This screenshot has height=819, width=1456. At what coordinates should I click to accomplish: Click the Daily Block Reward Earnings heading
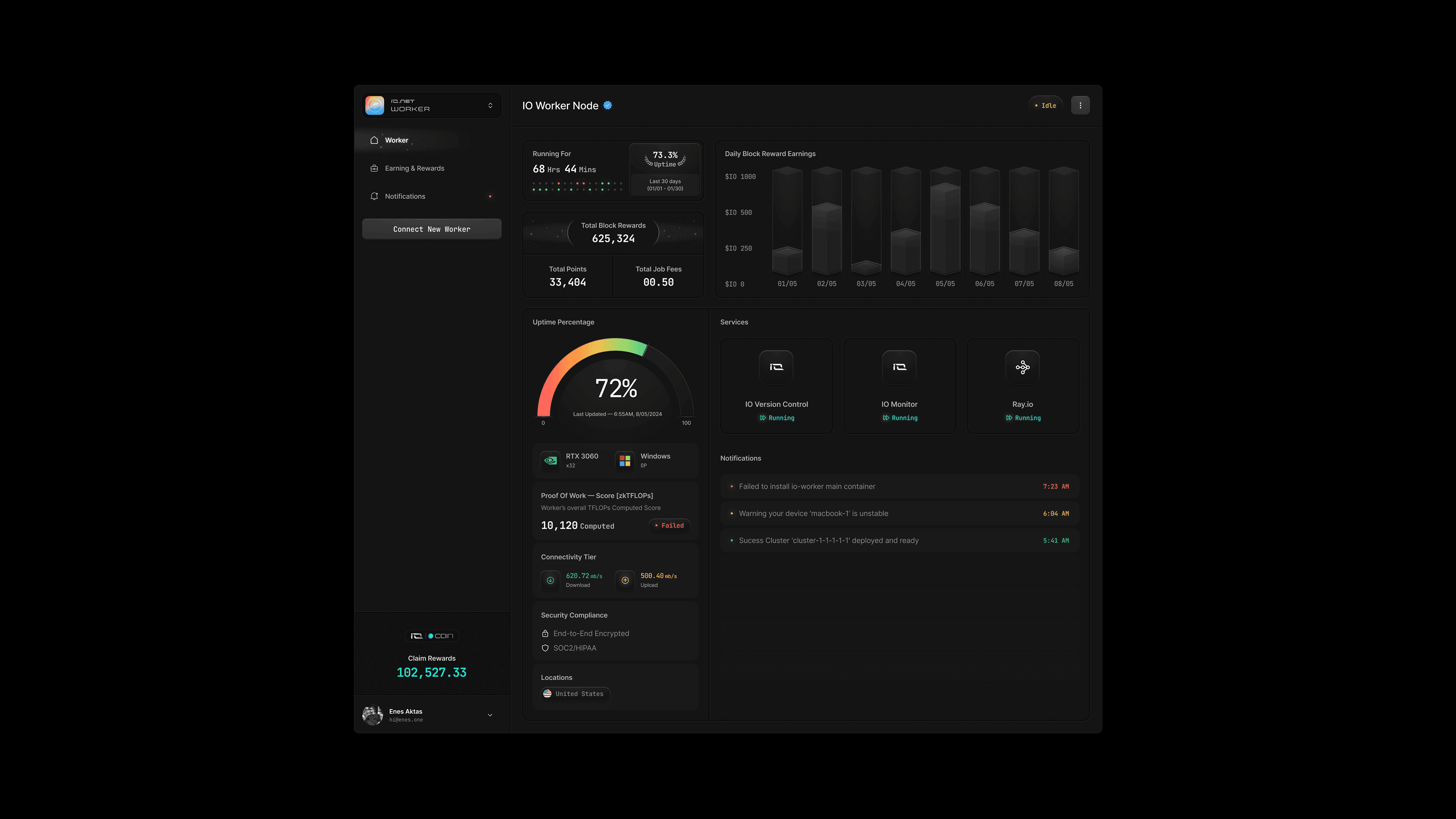[x=770, y=154]
